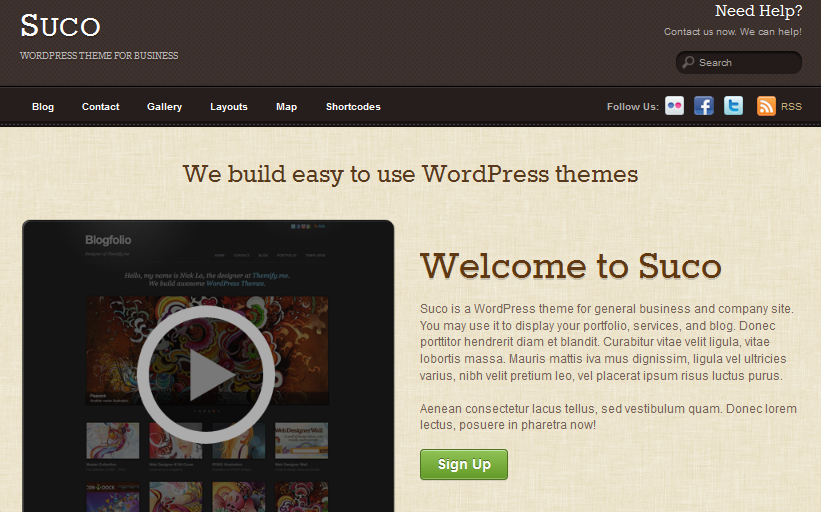Click WebDesignerWall thumbnail in video preview
The image size is (821, 512).
pyautogui.click(x=302, y=440)
